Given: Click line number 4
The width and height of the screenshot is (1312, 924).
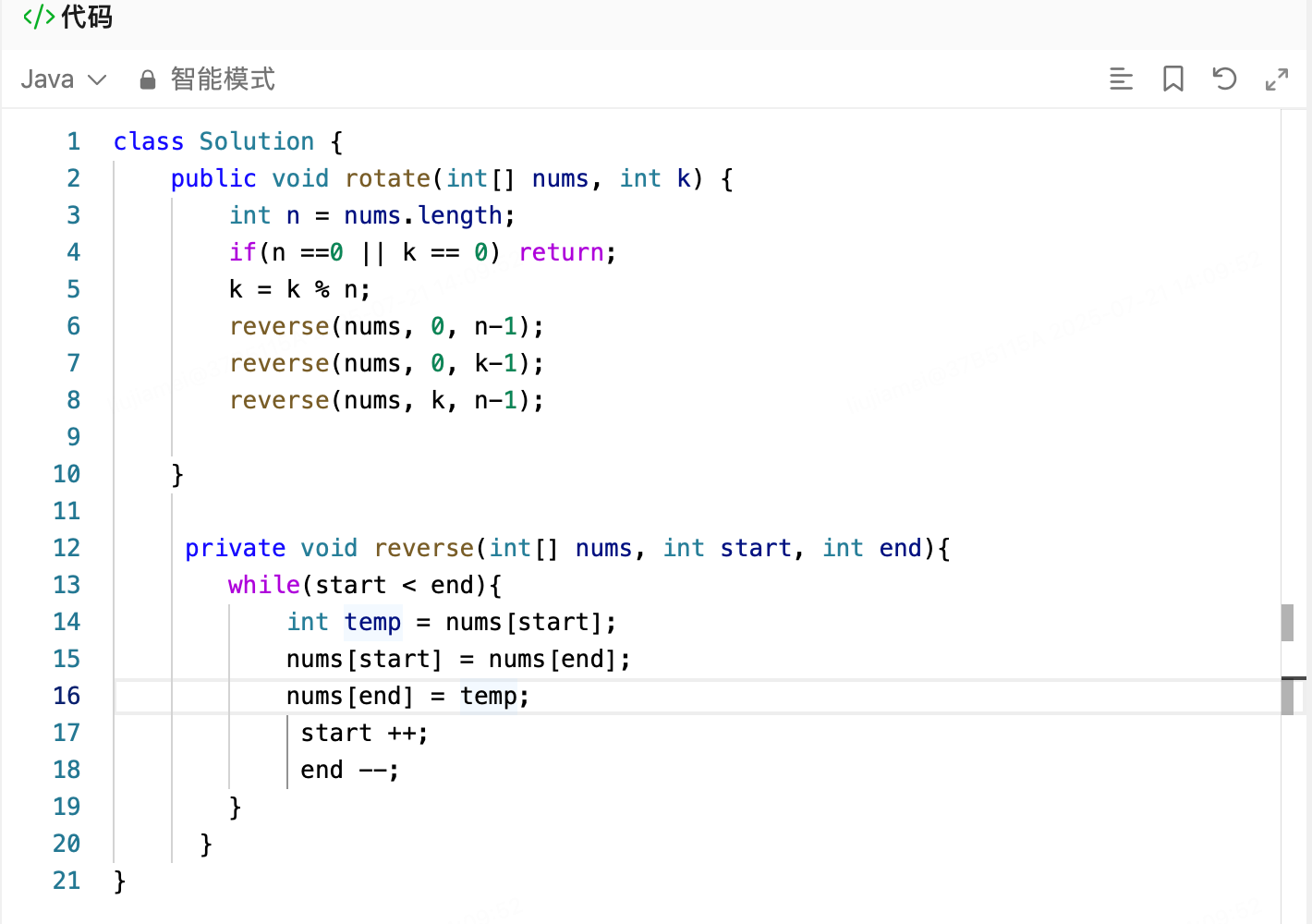Looking at the screenshot, I should pyautogui.click(x=74, y=252).
